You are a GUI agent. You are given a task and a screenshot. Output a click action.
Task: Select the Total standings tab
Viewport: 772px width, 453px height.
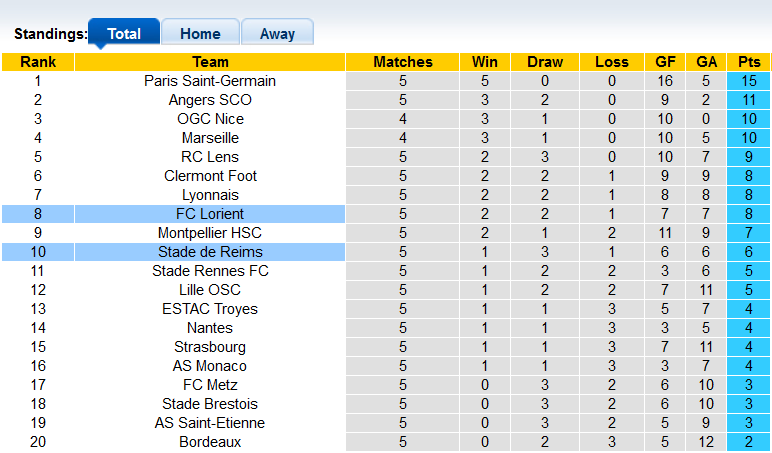pyautogui.click(x=124, y=33)
